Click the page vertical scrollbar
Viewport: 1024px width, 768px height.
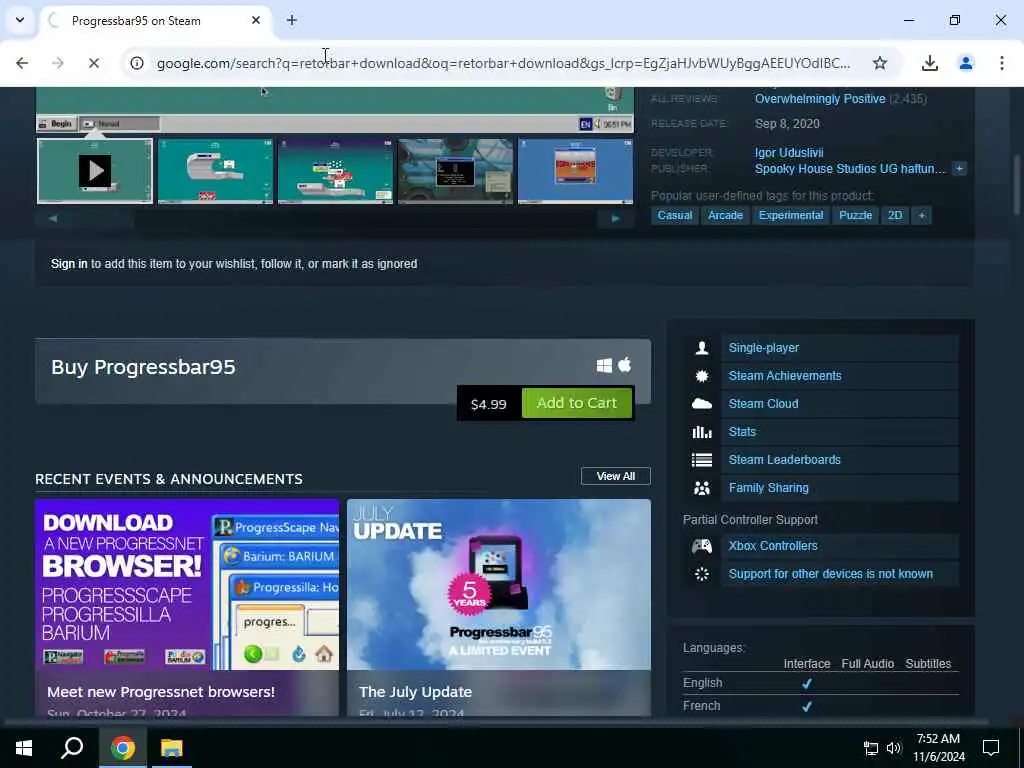point(1017,184)
